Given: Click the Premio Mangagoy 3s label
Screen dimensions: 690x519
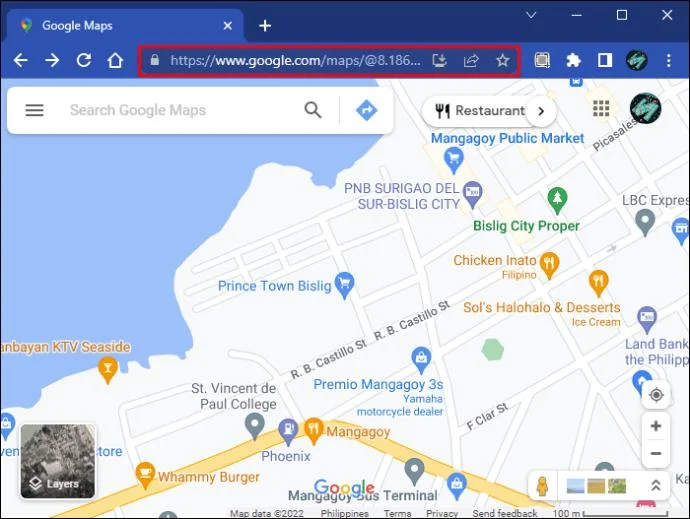Looking at the screenshot, I should 378,385.
